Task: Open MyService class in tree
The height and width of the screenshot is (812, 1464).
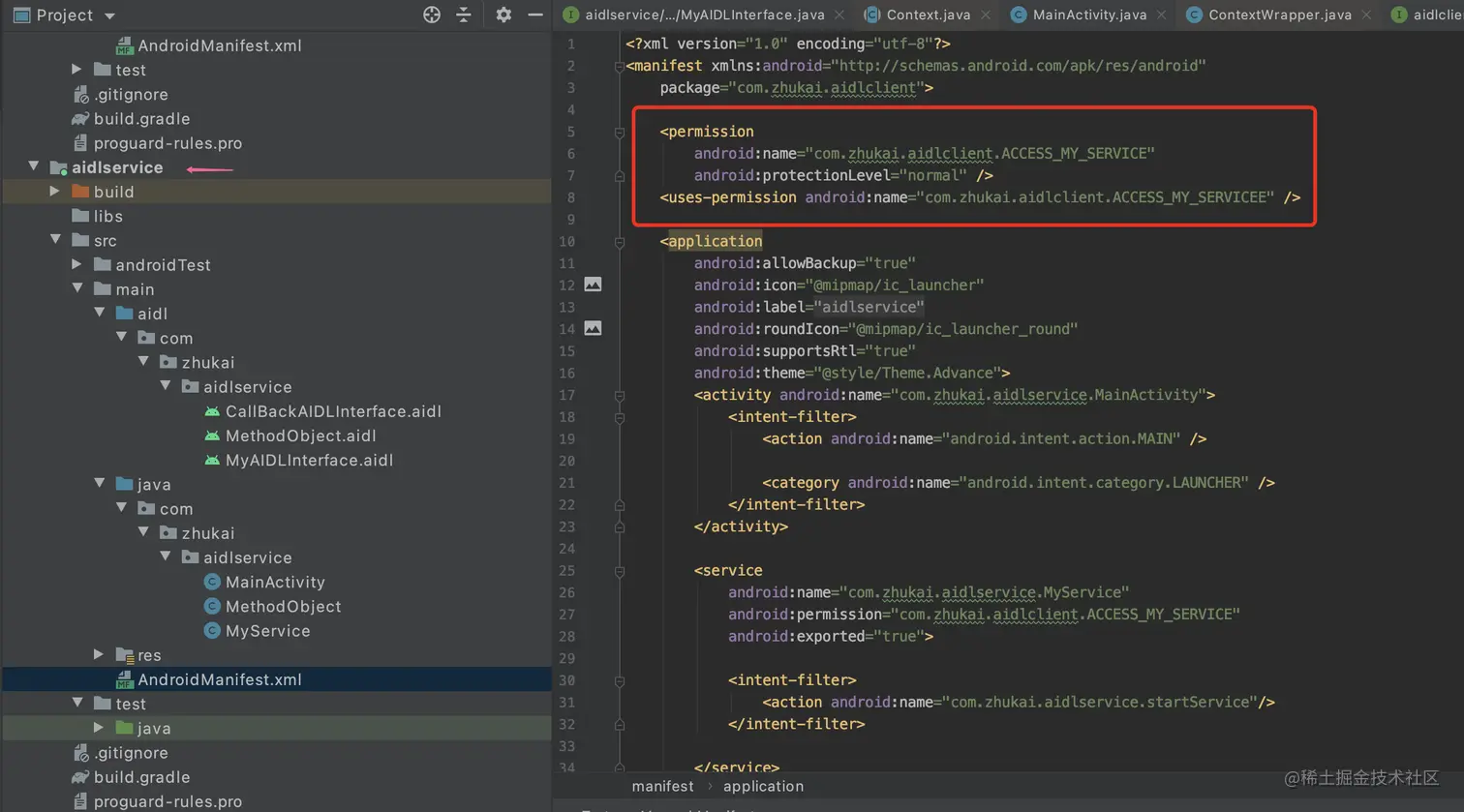Action: [267, 630]
